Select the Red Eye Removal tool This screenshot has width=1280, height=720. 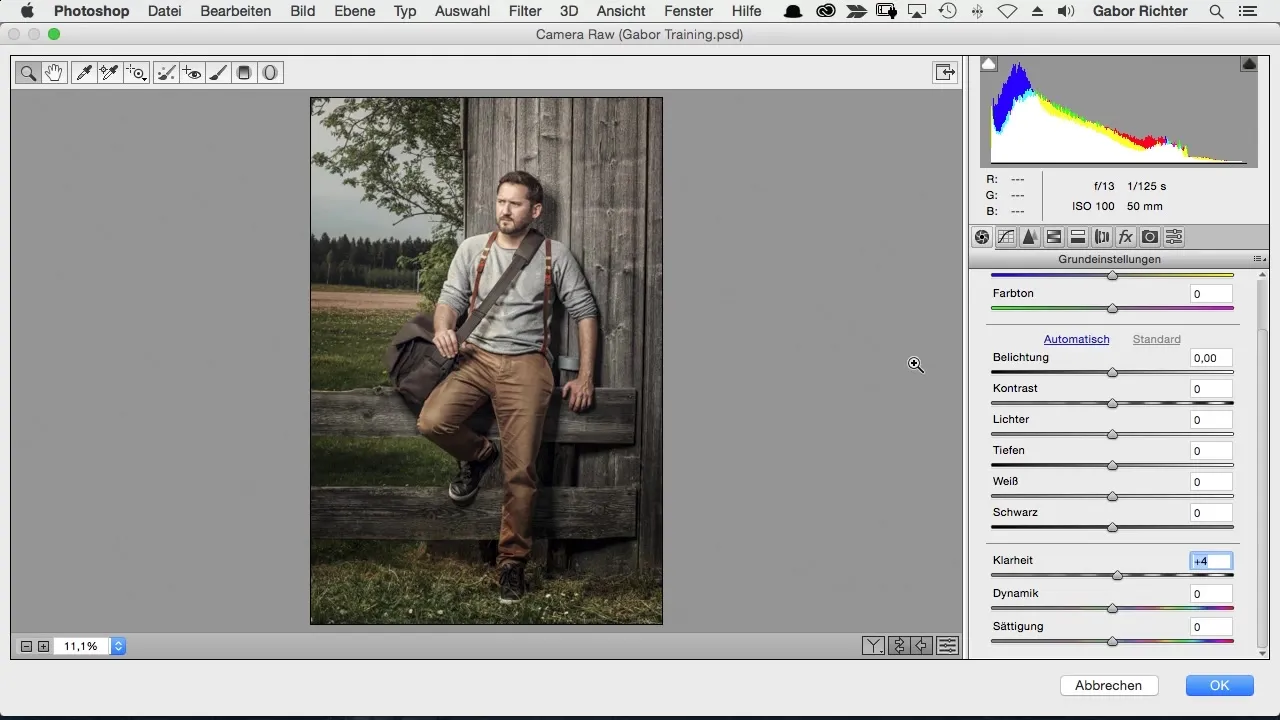[x=193, y=73]
